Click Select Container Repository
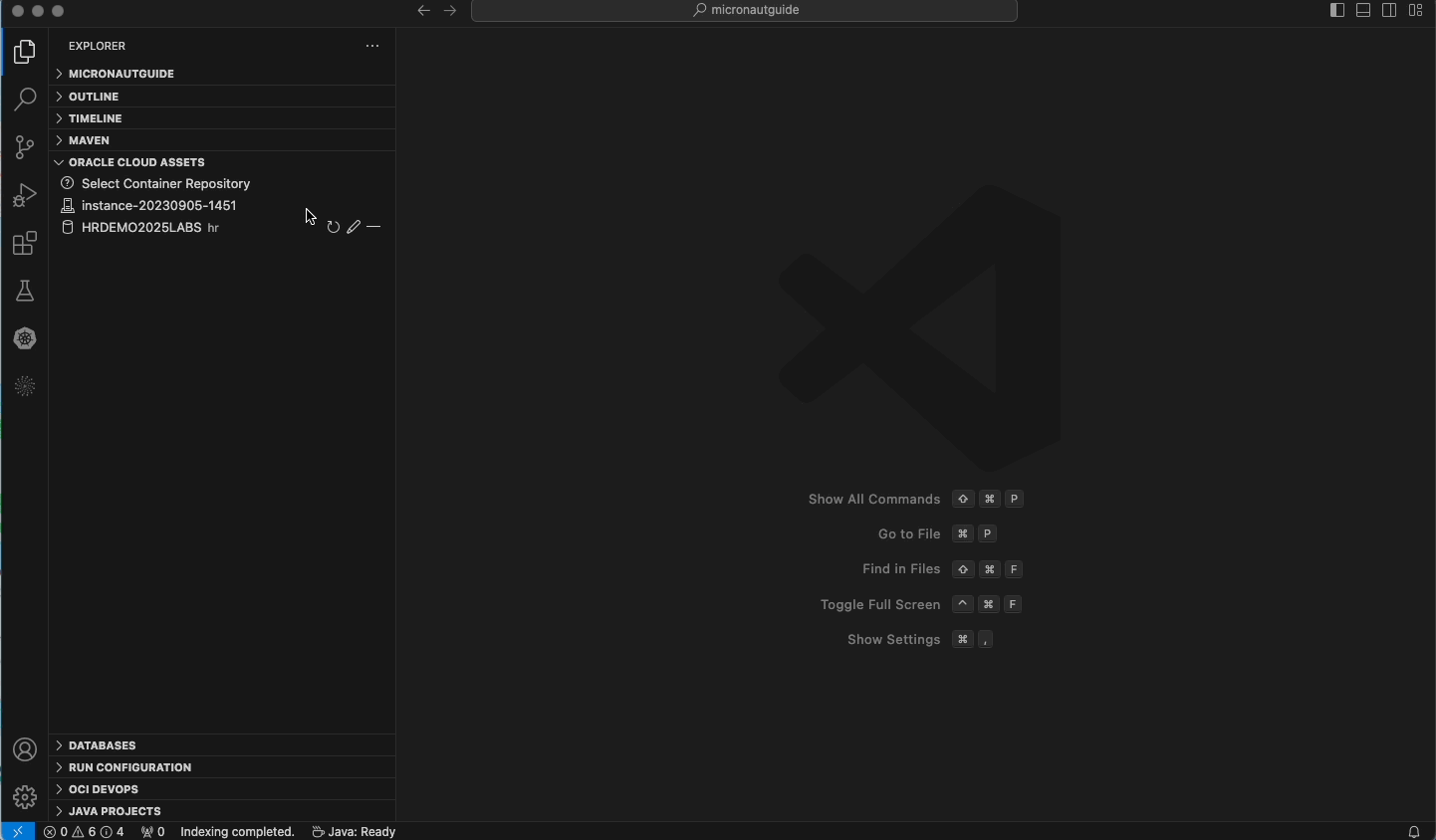The width and height of the screenshot is (1436, 840). (x=165, y=183)
